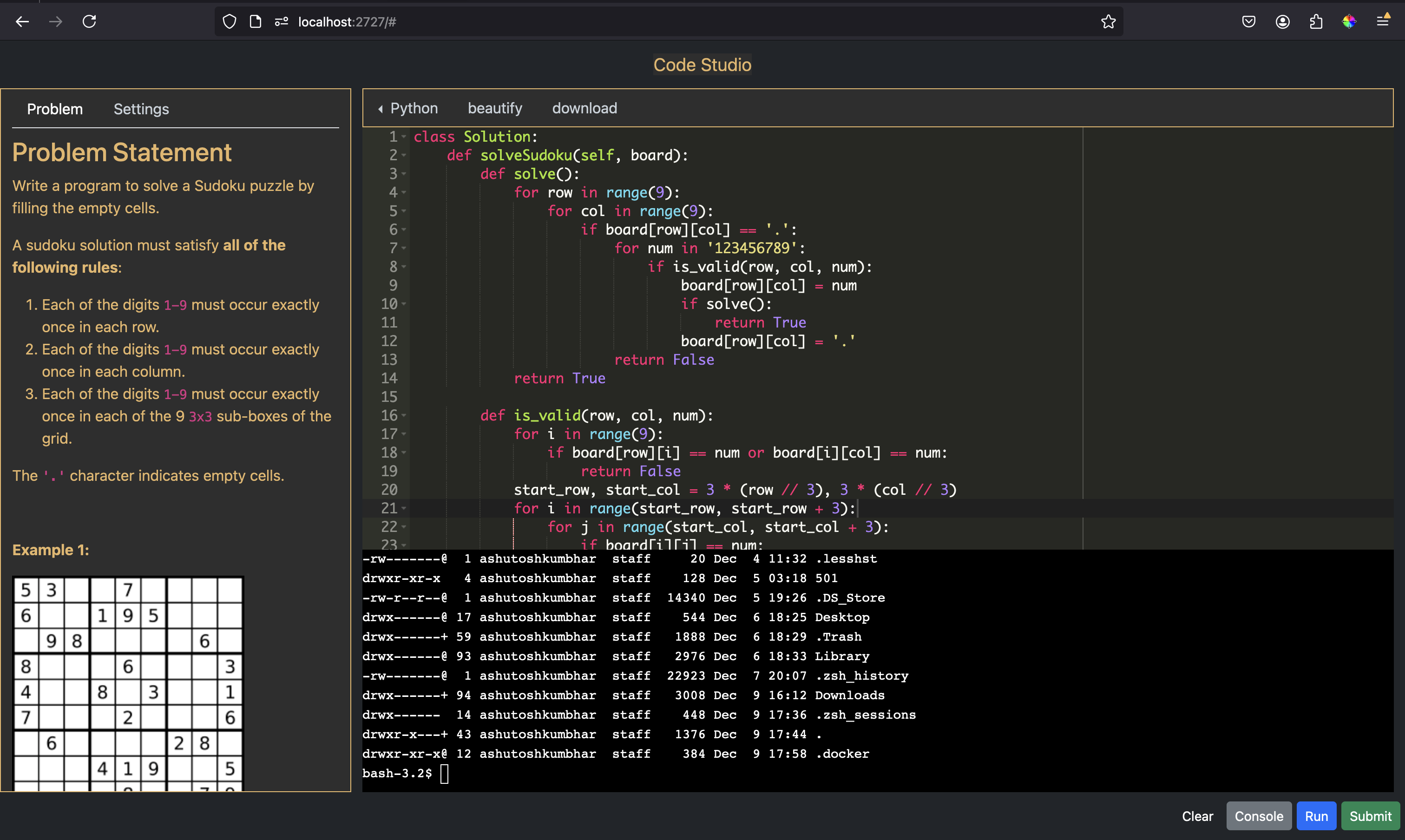
Task: Submit the solution with the Submit button
Action: coord(1370,816)
